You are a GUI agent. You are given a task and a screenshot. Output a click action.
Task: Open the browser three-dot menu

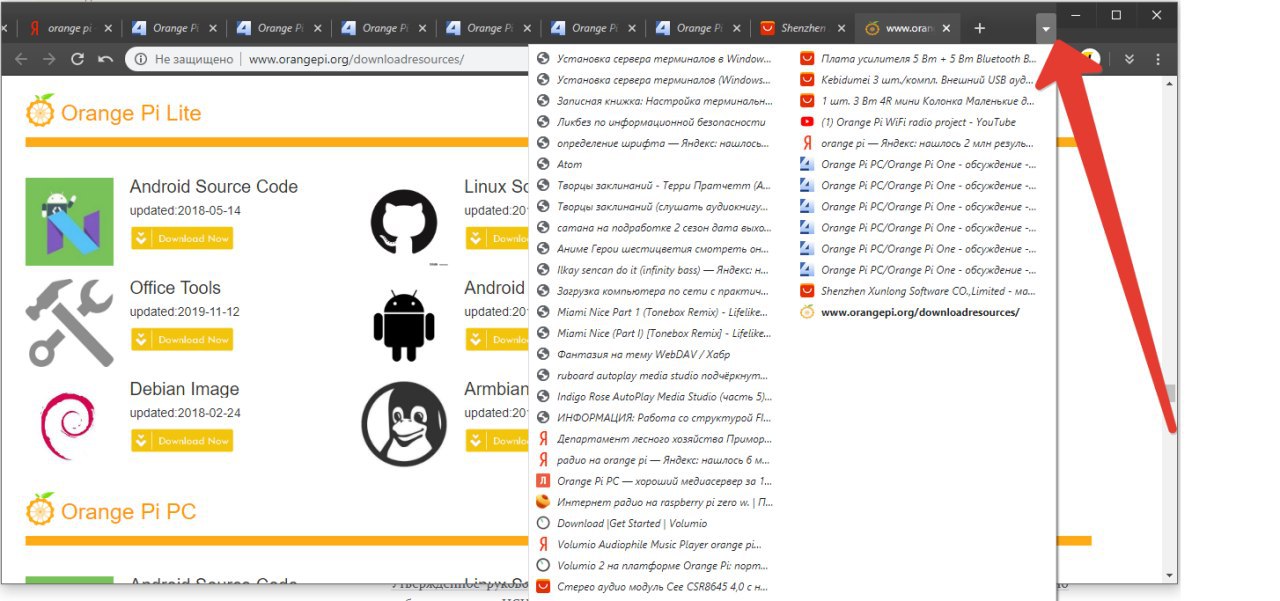(1156, 60)
